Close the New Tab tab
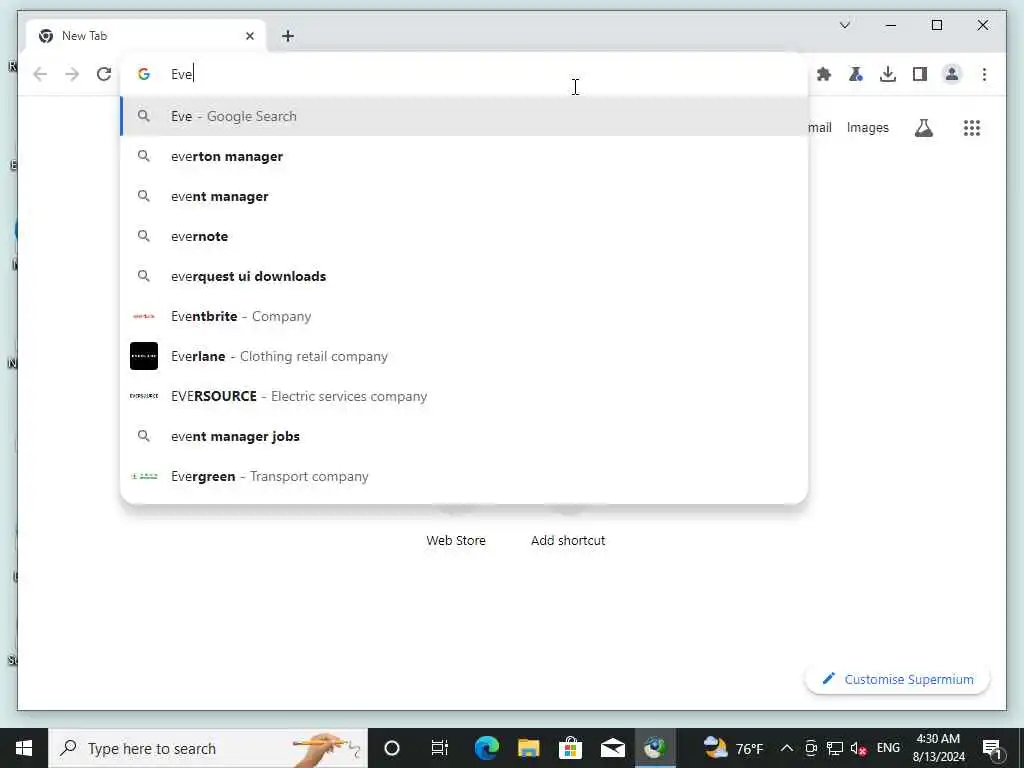 click(249, 36)
